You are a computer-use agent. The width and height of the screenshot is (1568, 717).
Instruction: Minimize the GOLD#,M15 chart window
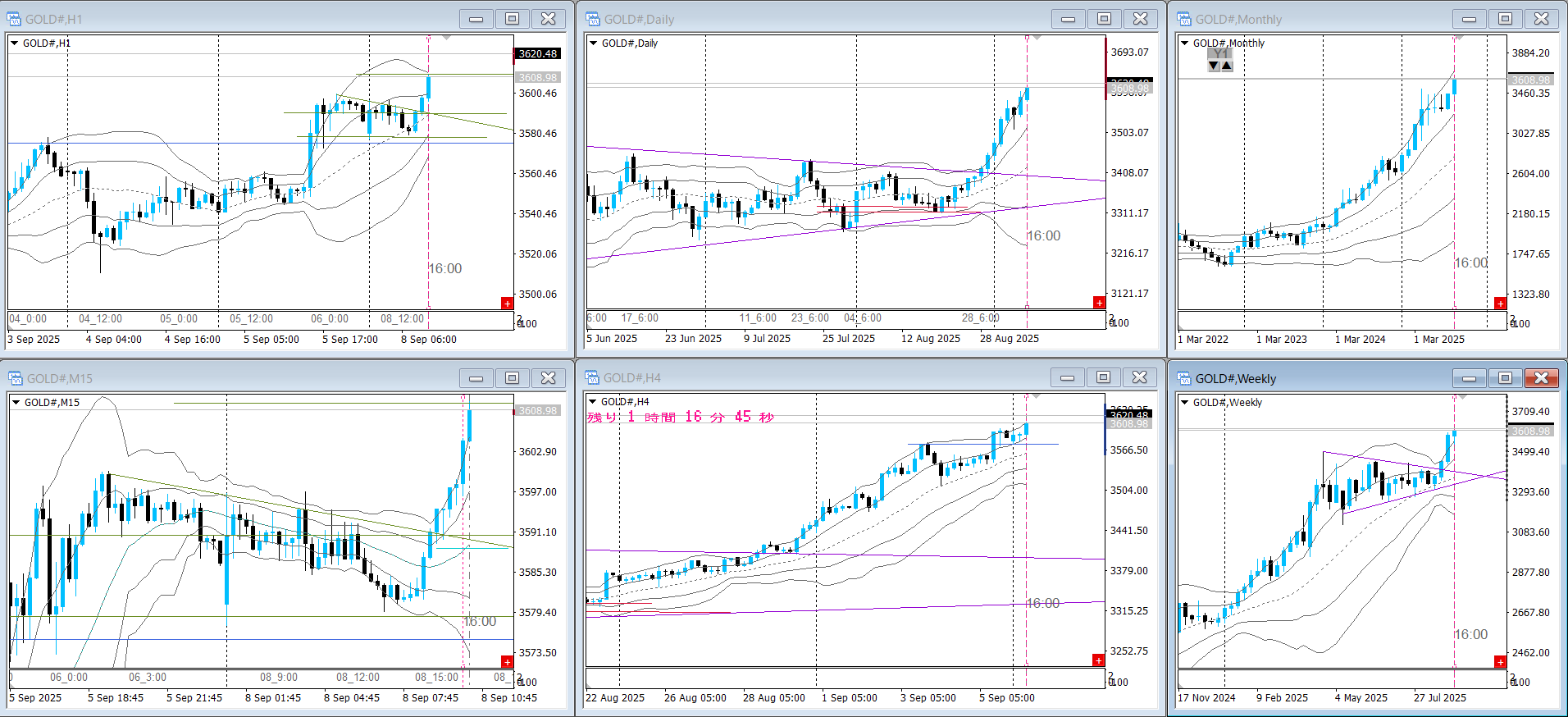[x=476, y=377]
